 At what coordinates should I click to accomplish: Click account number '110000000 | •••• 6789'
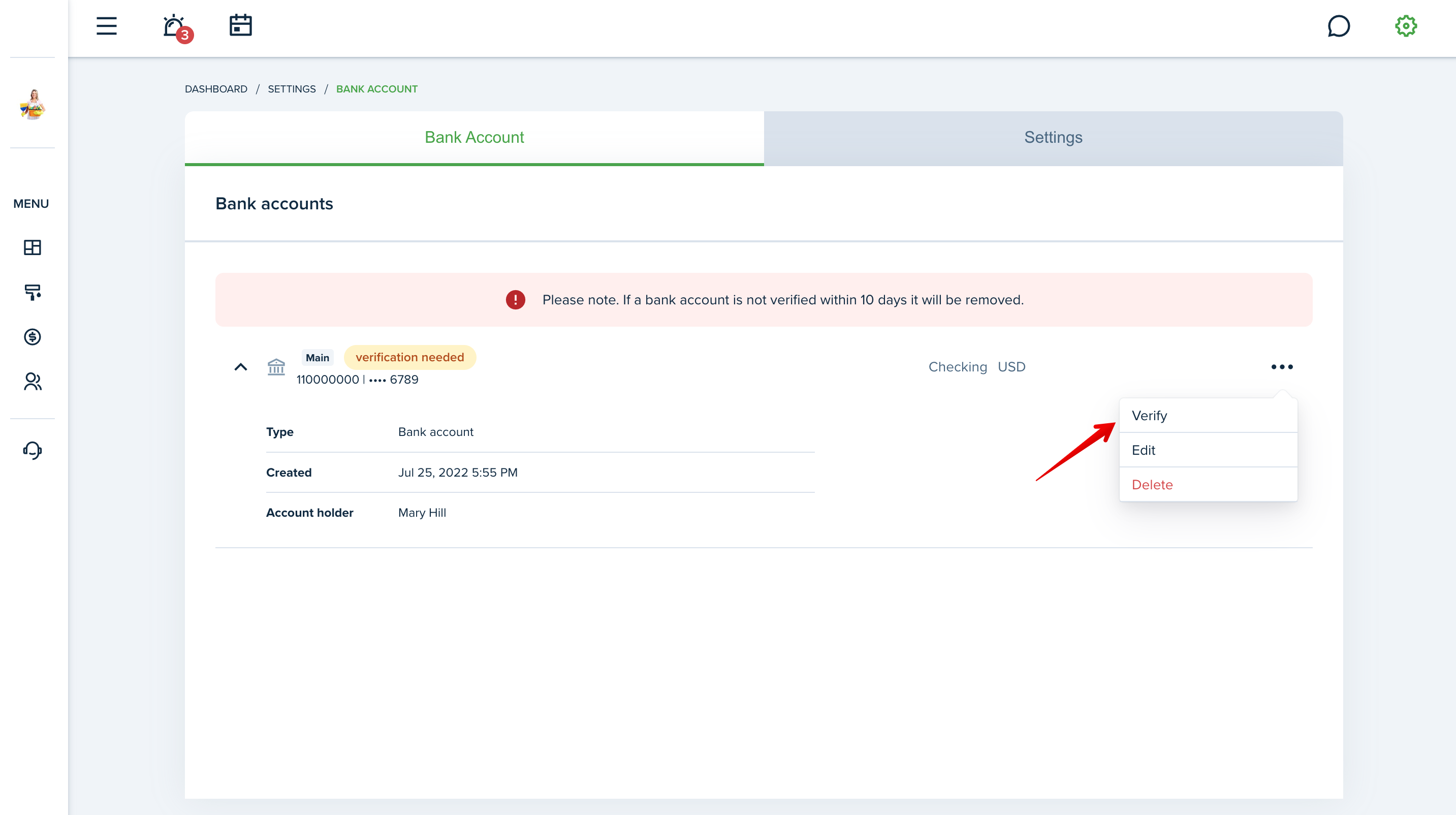[357, 379]
